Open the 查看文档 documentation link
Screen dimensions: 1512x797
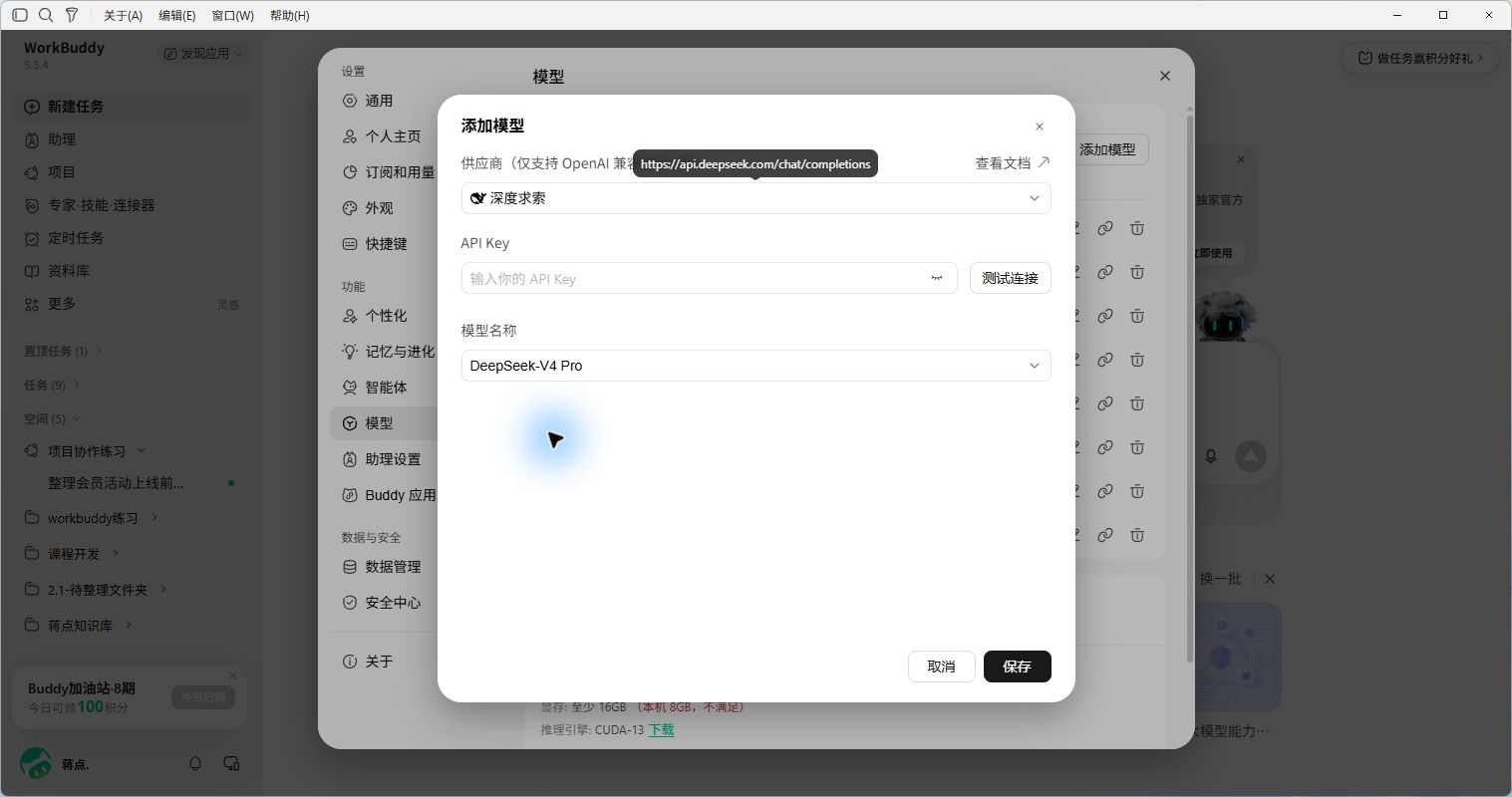pyautogui.click(x=1013, y=163)
